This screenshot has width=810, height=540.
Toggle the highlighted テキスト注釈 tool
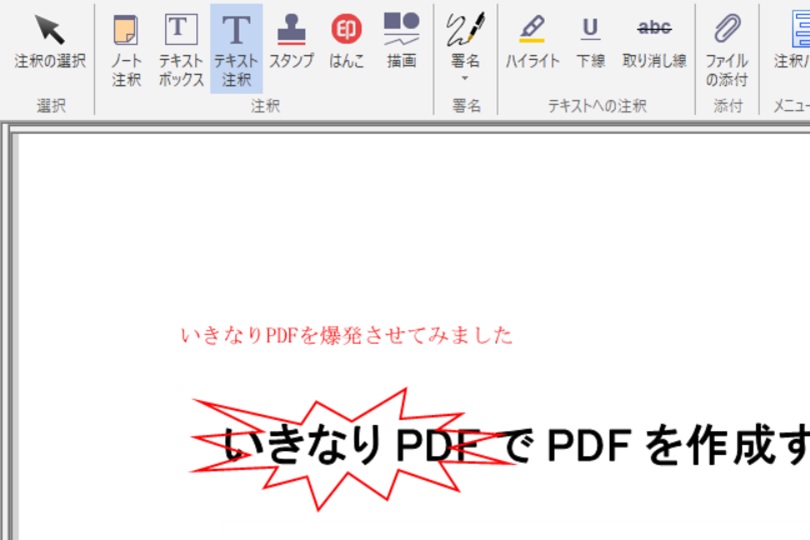click(x=236, y=49)
